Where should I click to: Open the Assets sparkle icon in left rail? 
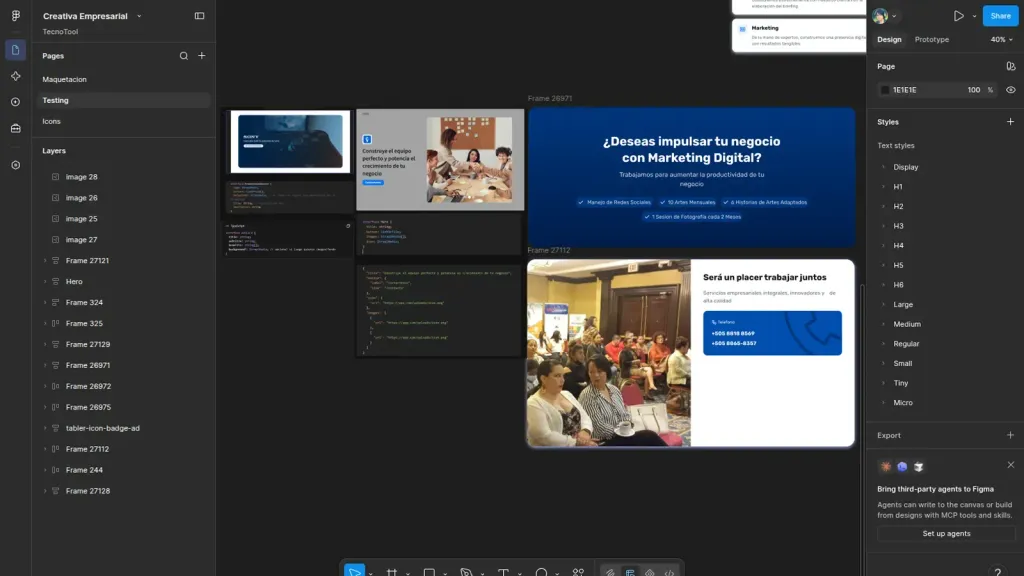point(16,76)
